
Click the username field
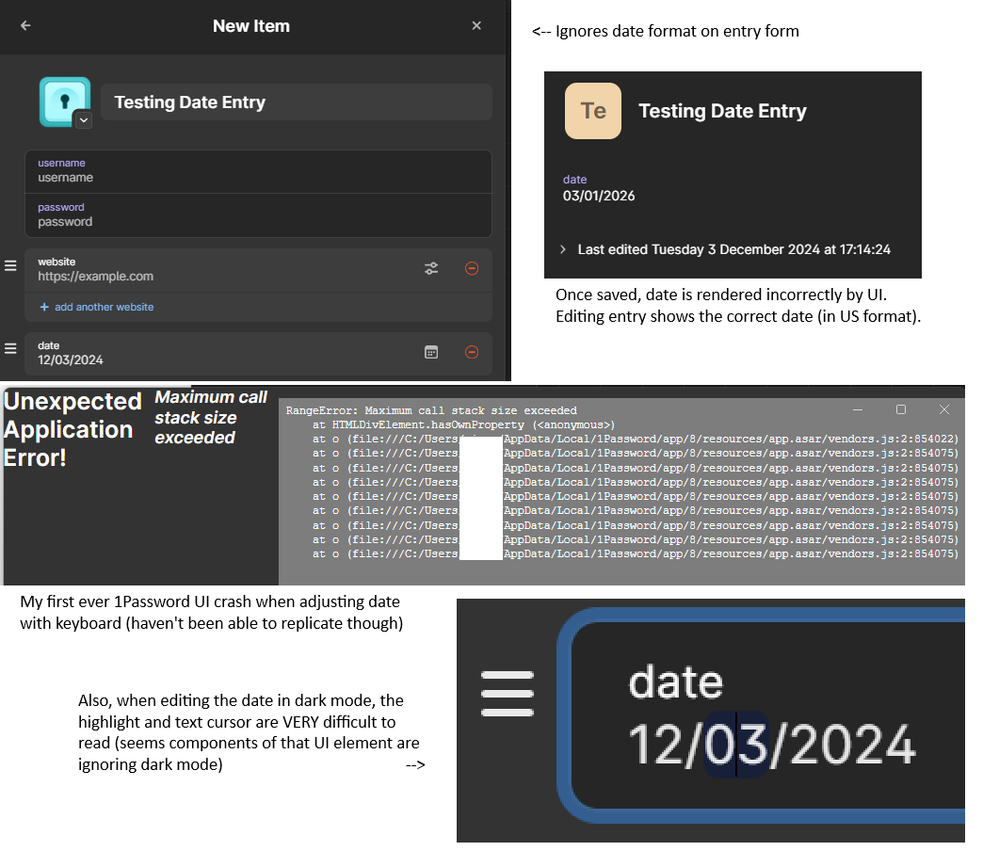(258, 171)
